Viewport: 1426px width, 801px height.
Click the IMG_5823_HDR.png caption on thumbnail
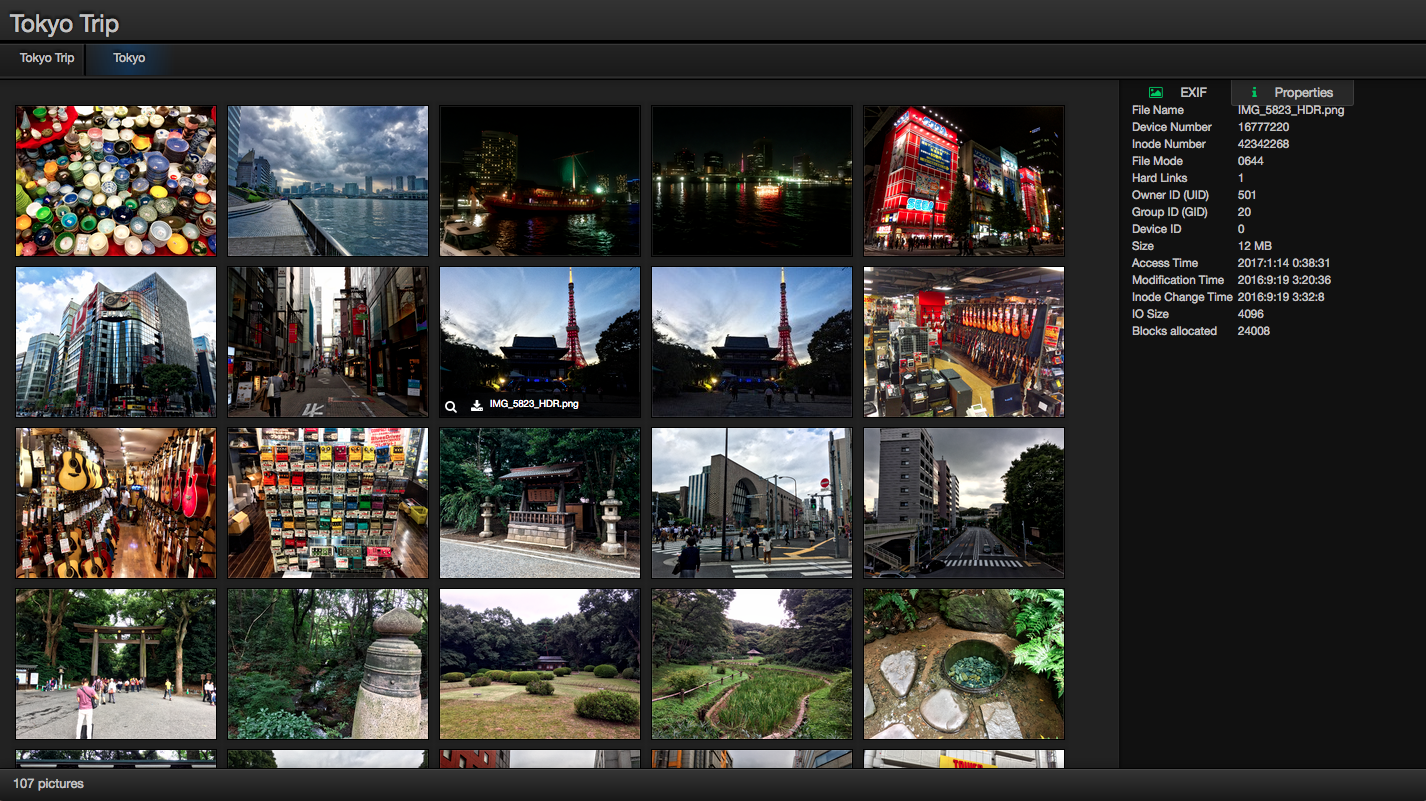(x=534, y=404)
